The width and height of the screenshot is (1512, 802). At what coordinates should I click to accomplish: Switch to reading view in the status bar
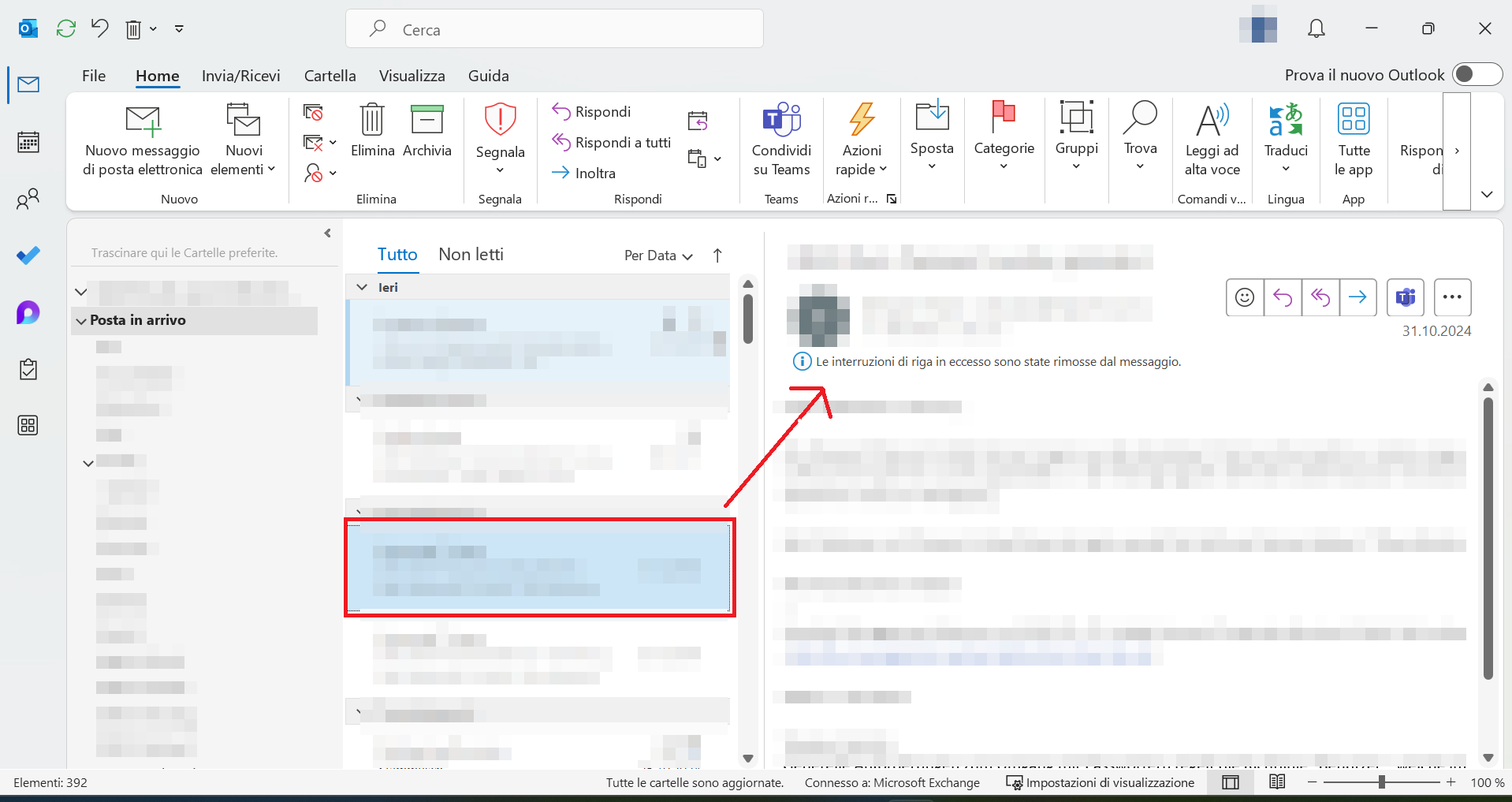click(1277, 782)
